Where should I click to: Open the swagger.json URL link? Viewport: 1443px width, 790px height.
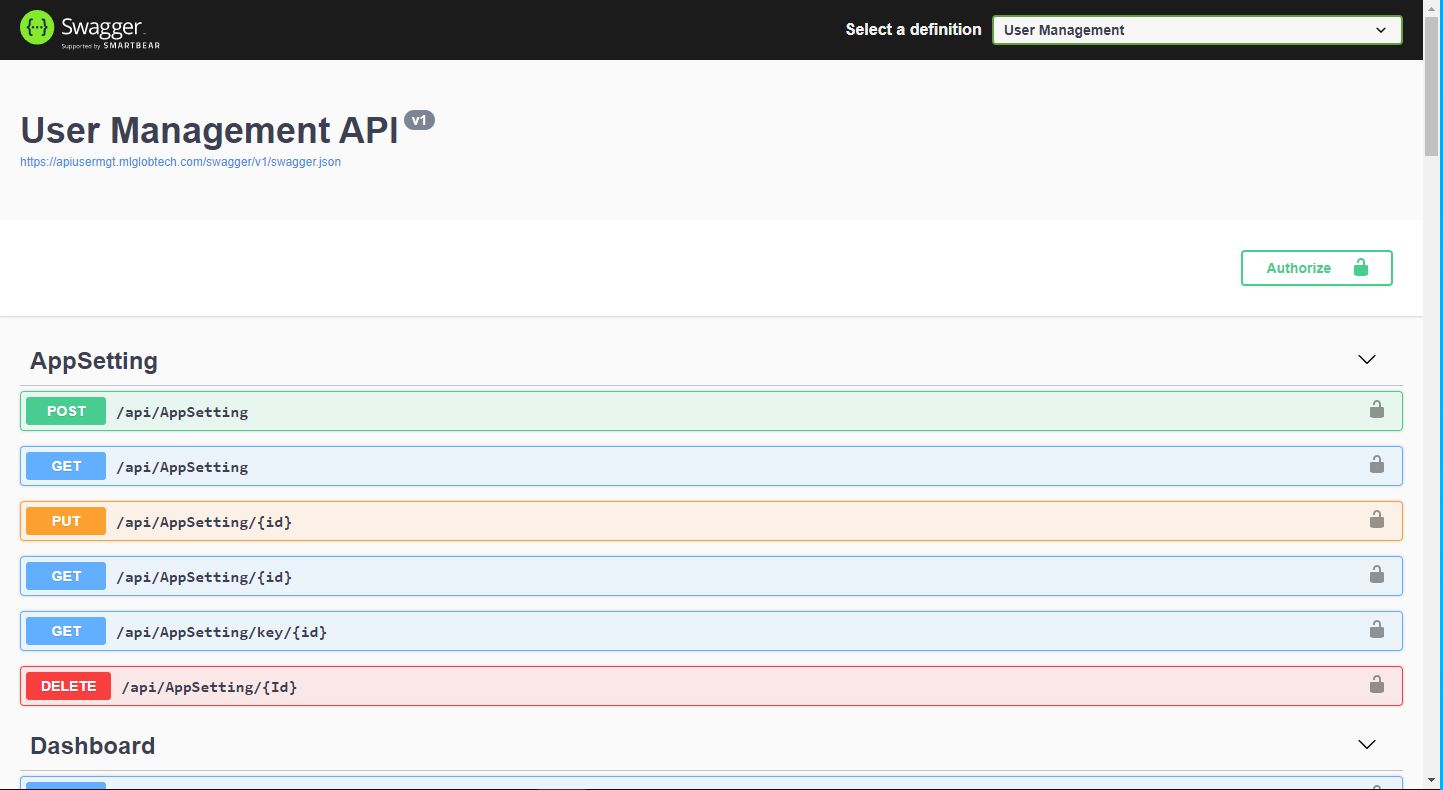[180, 162]
